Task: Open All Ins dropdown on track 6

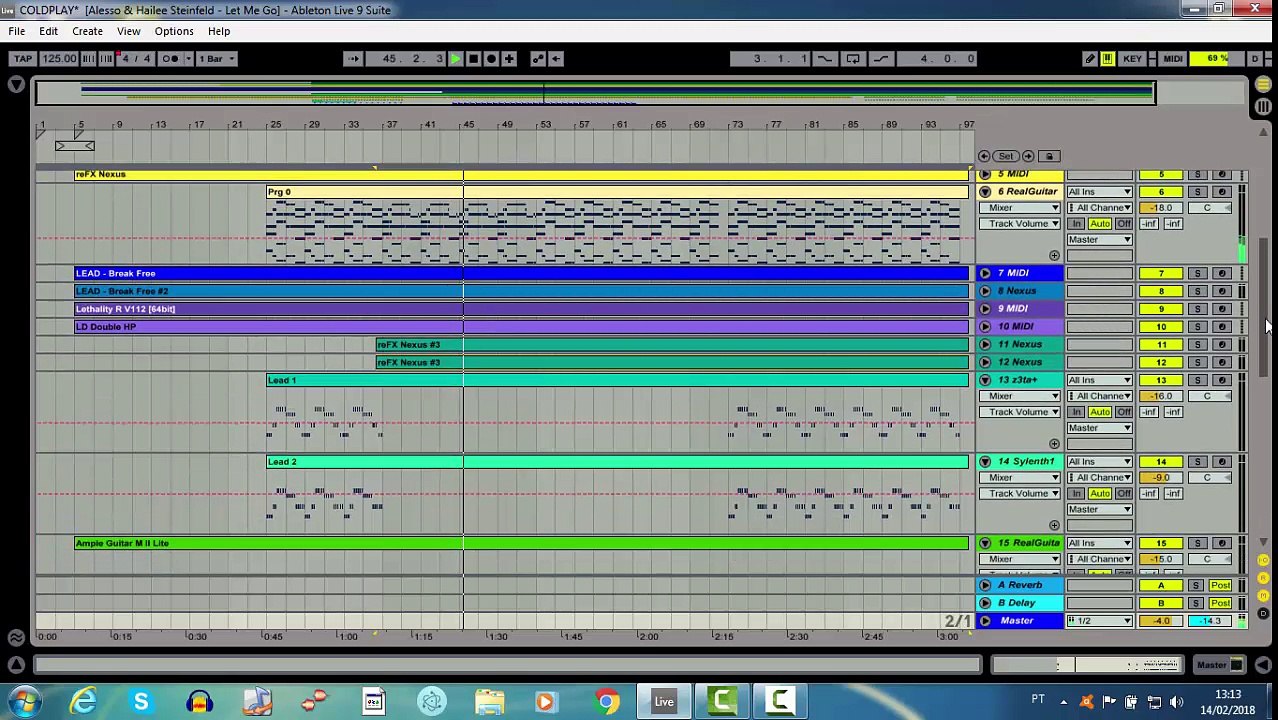Action: (1099, 192)
